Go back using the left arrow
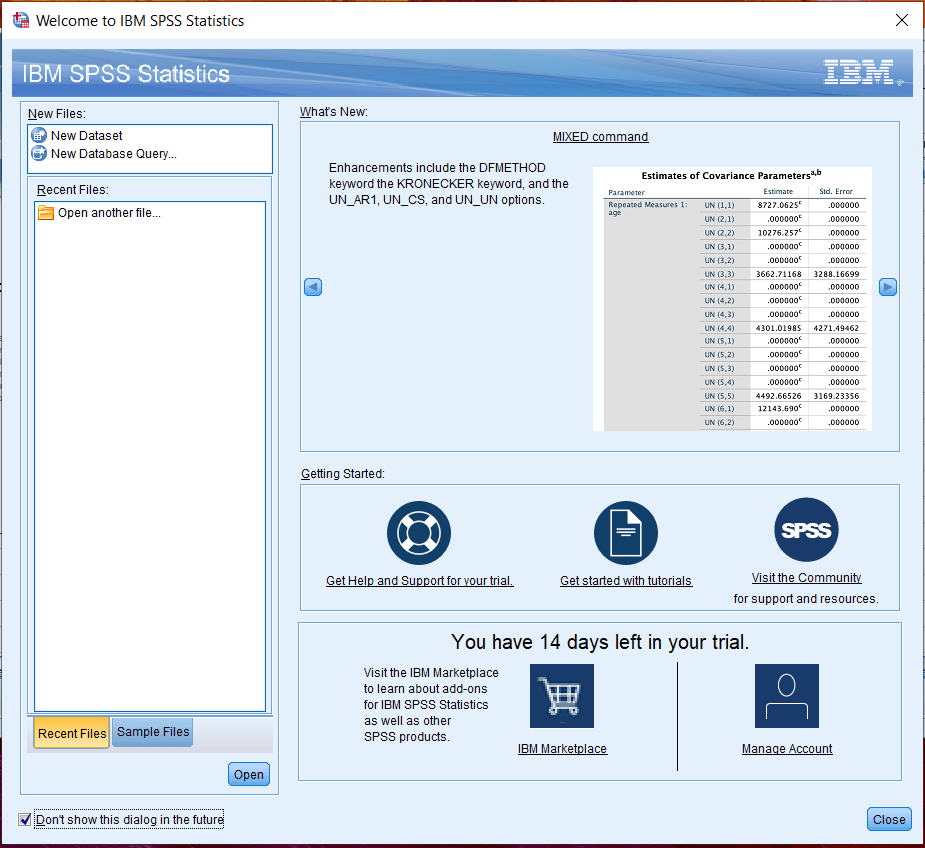The image size is (925, 848). [312, 287]
